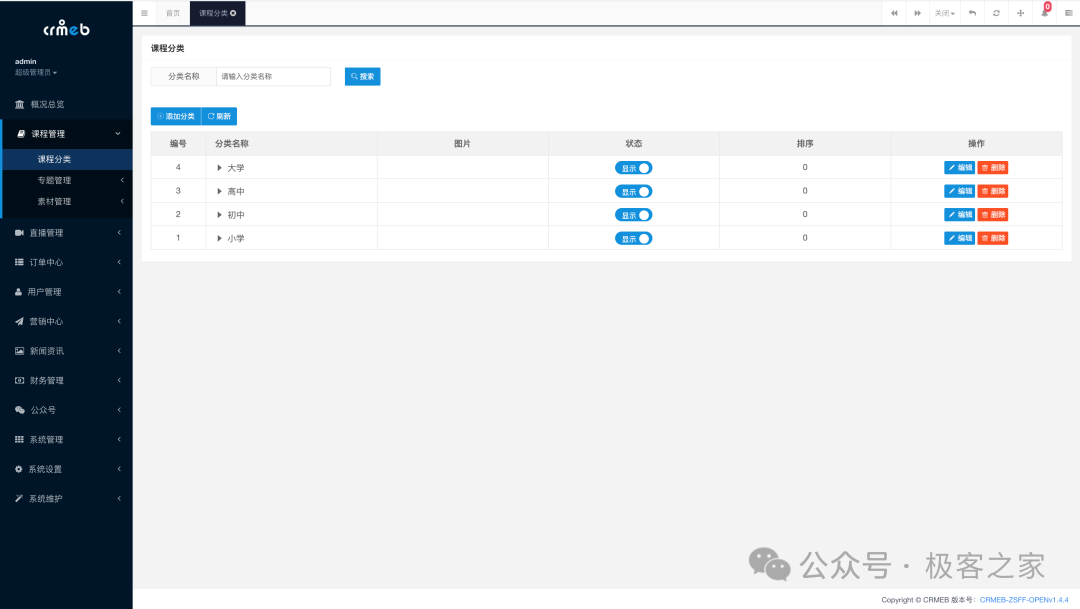Expand the 小学 category row triangle
The width and height of the screenshot is (1080, 609).
(219, 238)
